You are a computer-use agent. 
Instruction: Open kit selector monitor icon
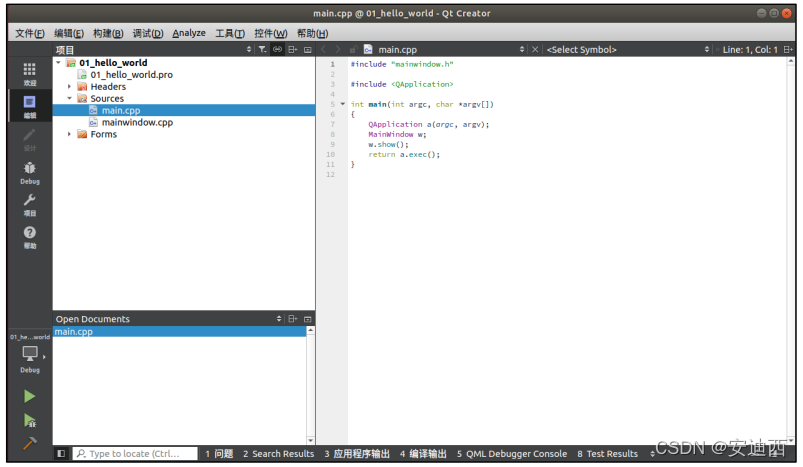point(30,354)
